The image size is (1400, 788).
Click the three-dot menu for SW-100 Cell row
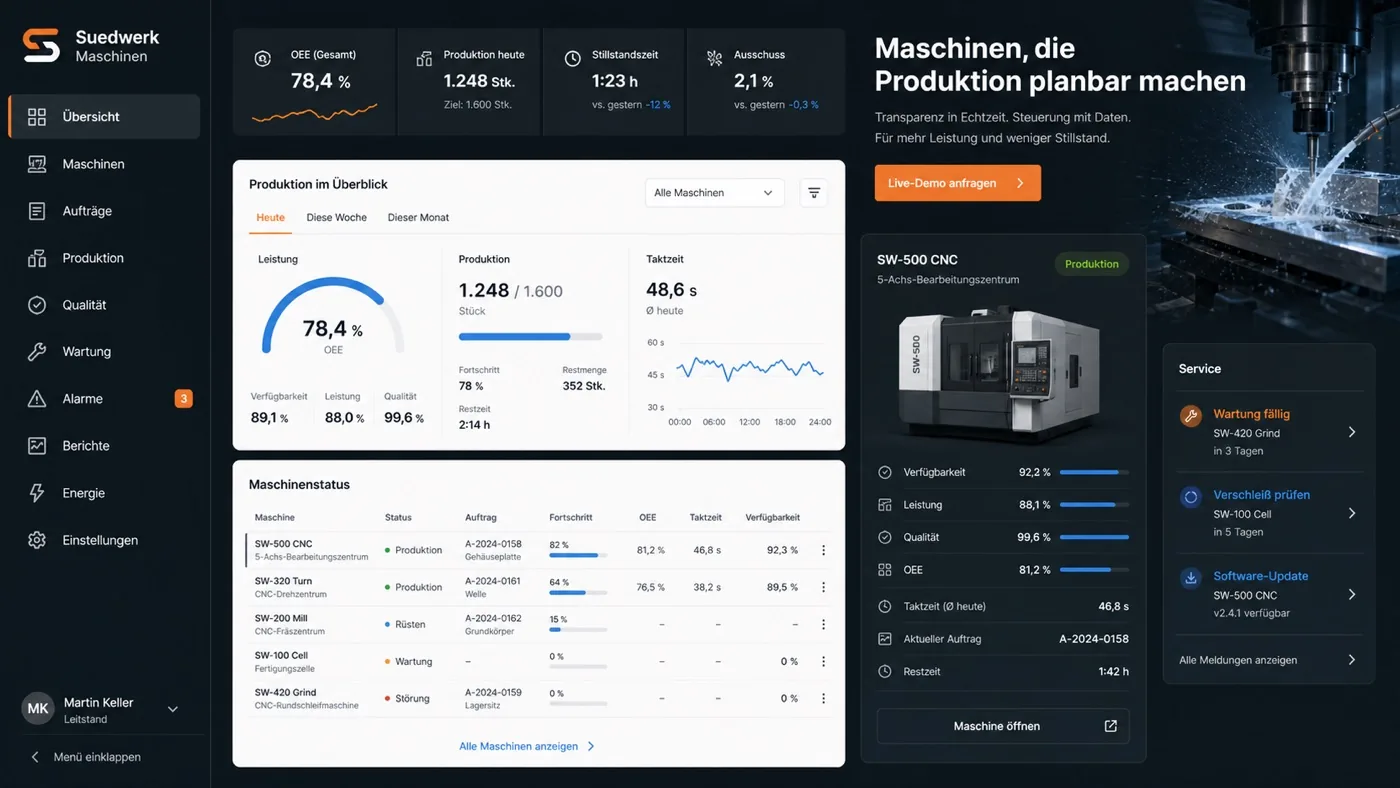[823, 661]
